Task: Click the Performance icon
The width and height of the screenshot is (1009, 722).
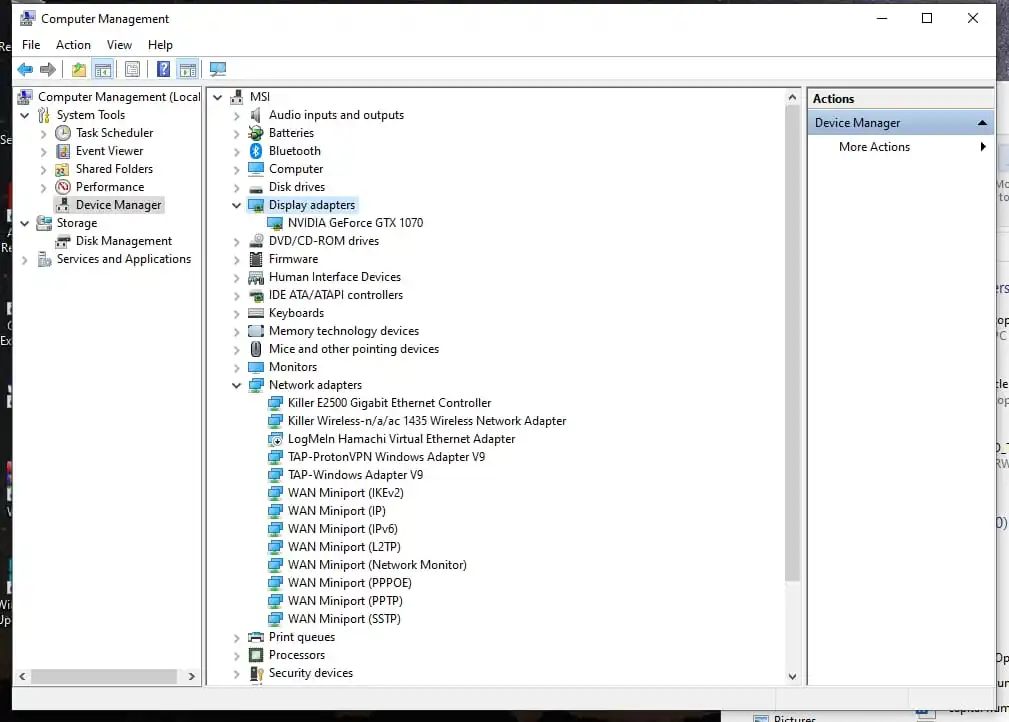Action: 63,187
